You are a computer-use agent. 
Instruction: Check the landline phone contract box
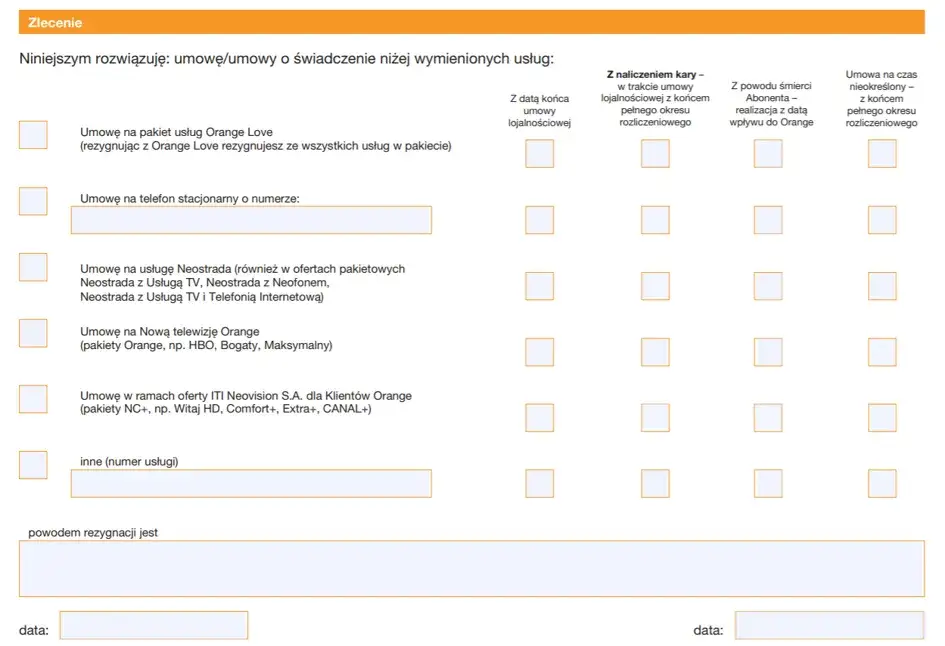tap(33, 201)
